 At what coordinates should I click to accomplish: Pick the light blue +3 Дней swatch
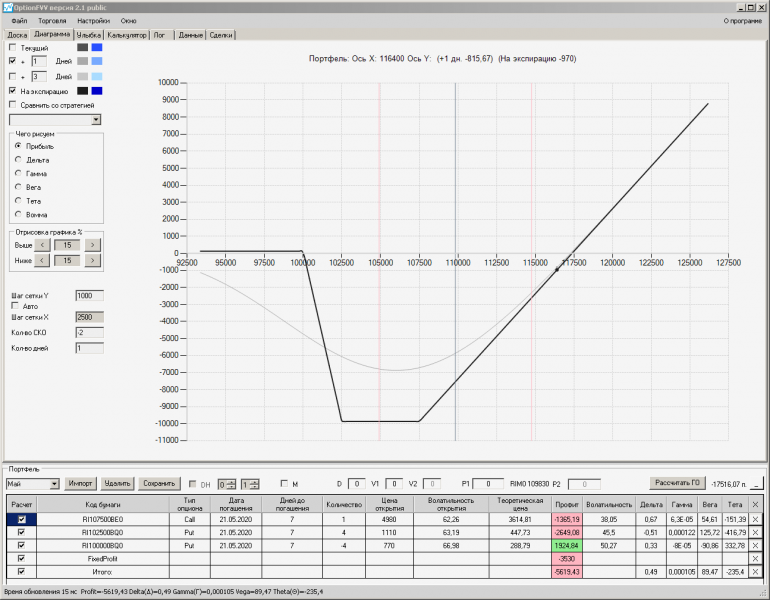coord(97,76)
